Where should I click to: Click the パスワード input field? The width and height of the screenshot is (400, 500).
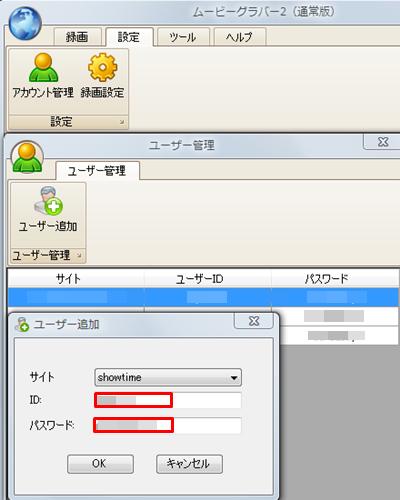[x=167, y=425]
